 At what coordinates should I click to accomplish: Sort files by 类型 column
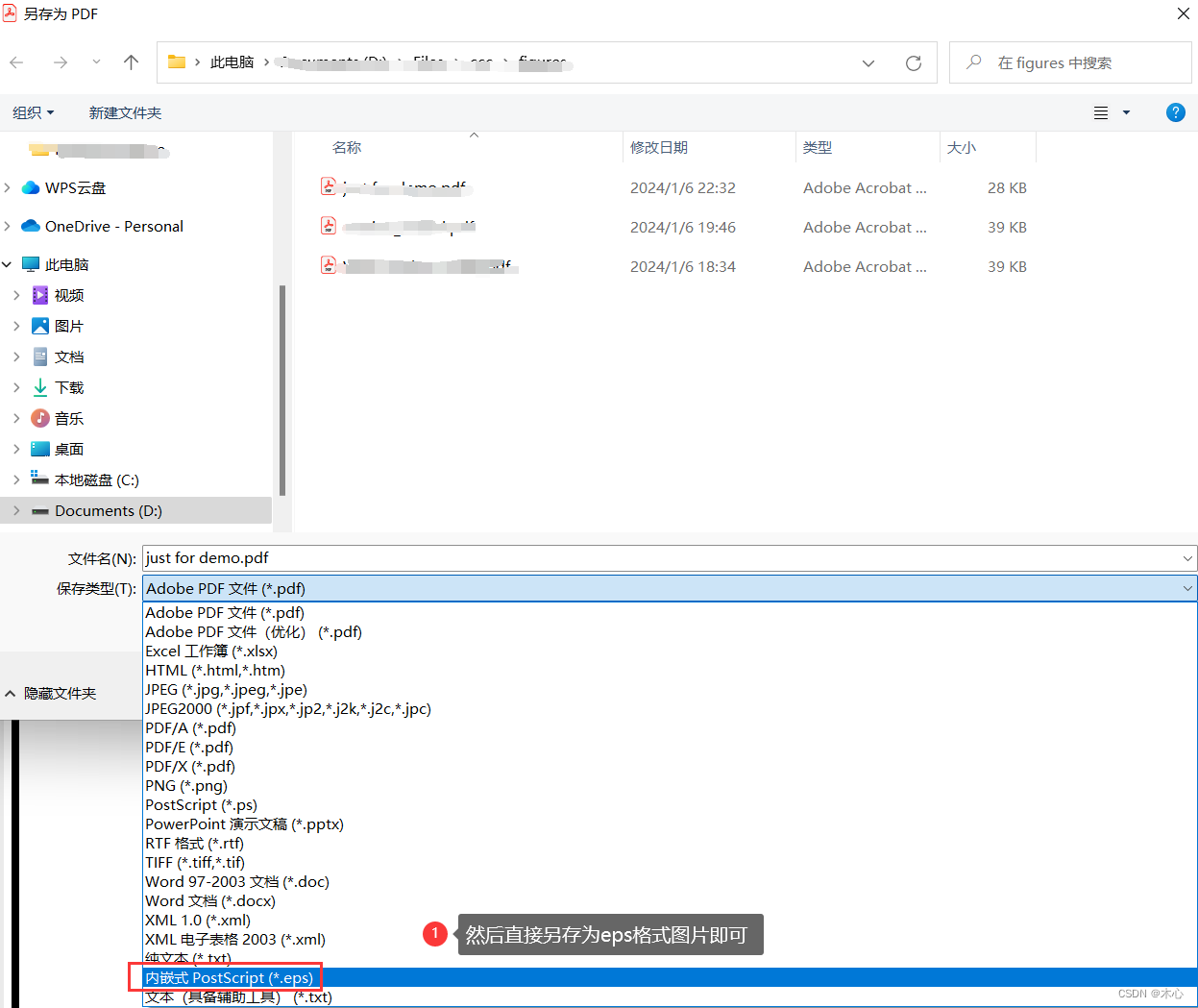click(x=818, y=148)
